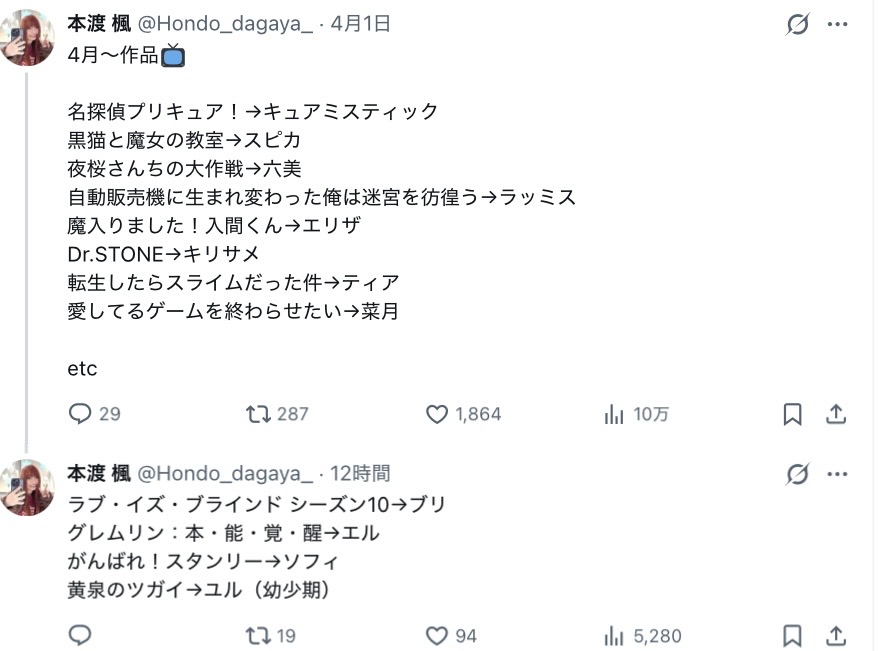
Task: View analytics showing 10万 views
Action: pyautogui.click(x=614, y=414)
